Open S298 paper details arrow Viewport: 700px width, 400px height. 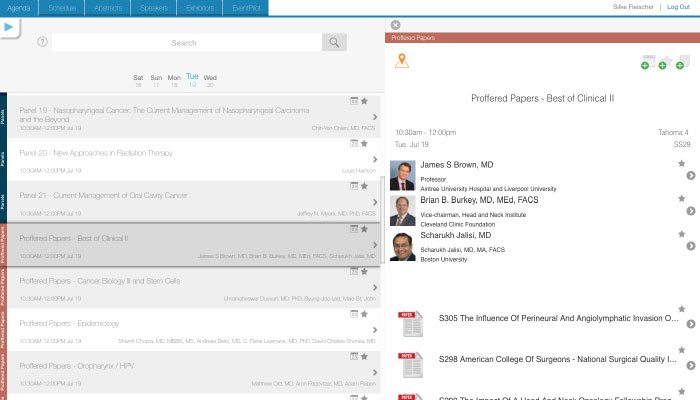point(691,366)
